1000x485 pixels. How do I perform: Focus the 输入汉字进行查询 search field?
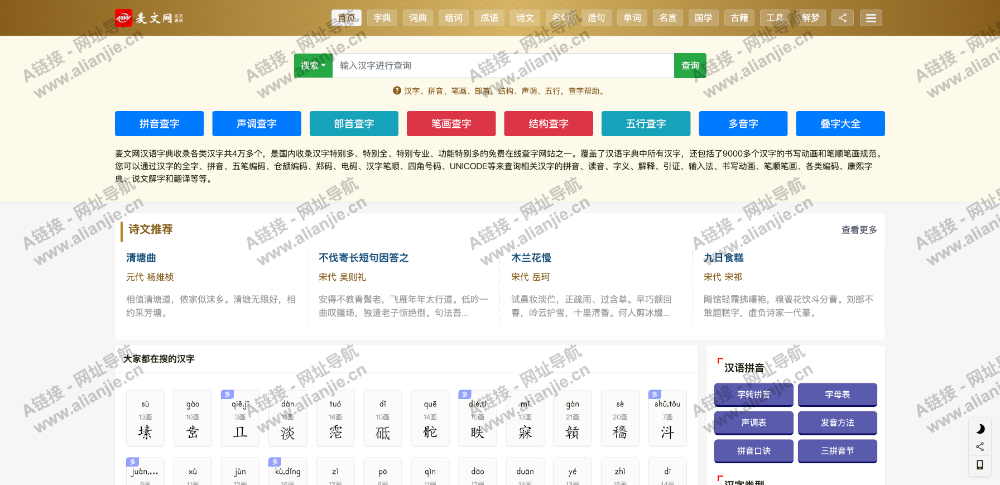tap(503, 65)
